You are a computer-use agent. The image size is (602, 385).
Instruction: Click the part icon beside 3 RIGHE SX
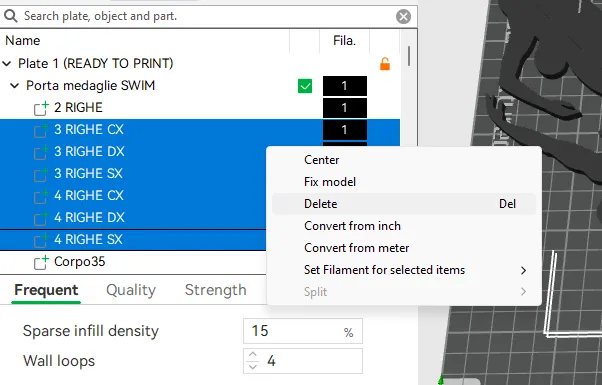(41, 174)
